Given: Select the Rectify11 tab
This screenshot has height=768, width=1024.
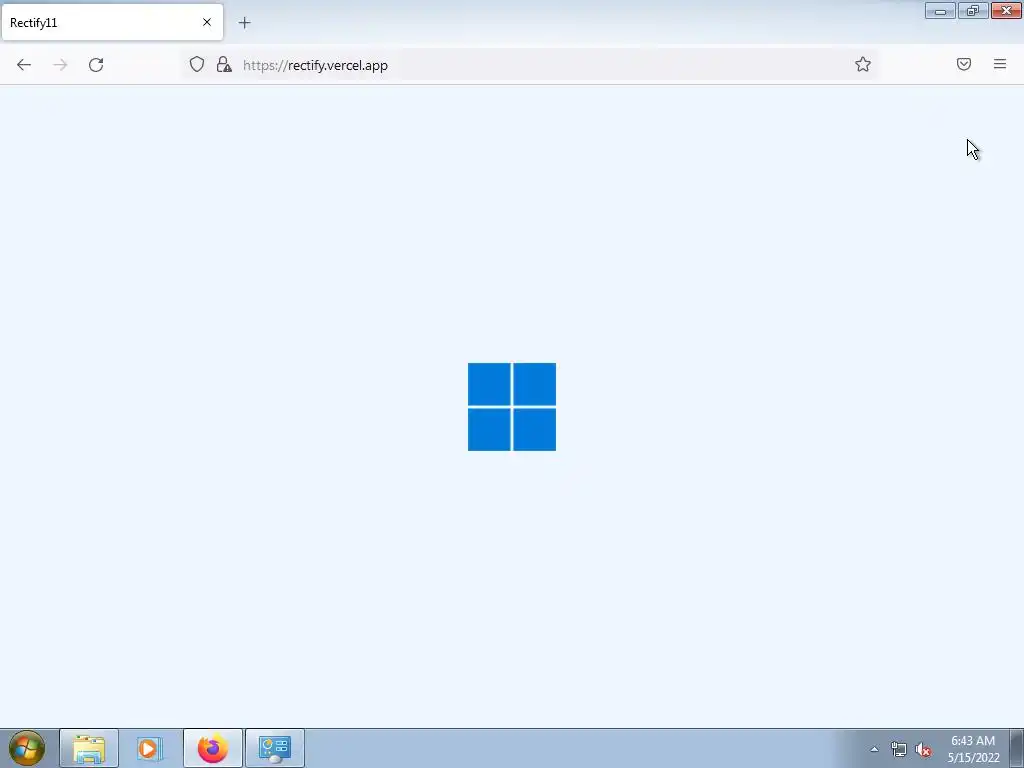Looking at the screenshot, I should 112,22.
